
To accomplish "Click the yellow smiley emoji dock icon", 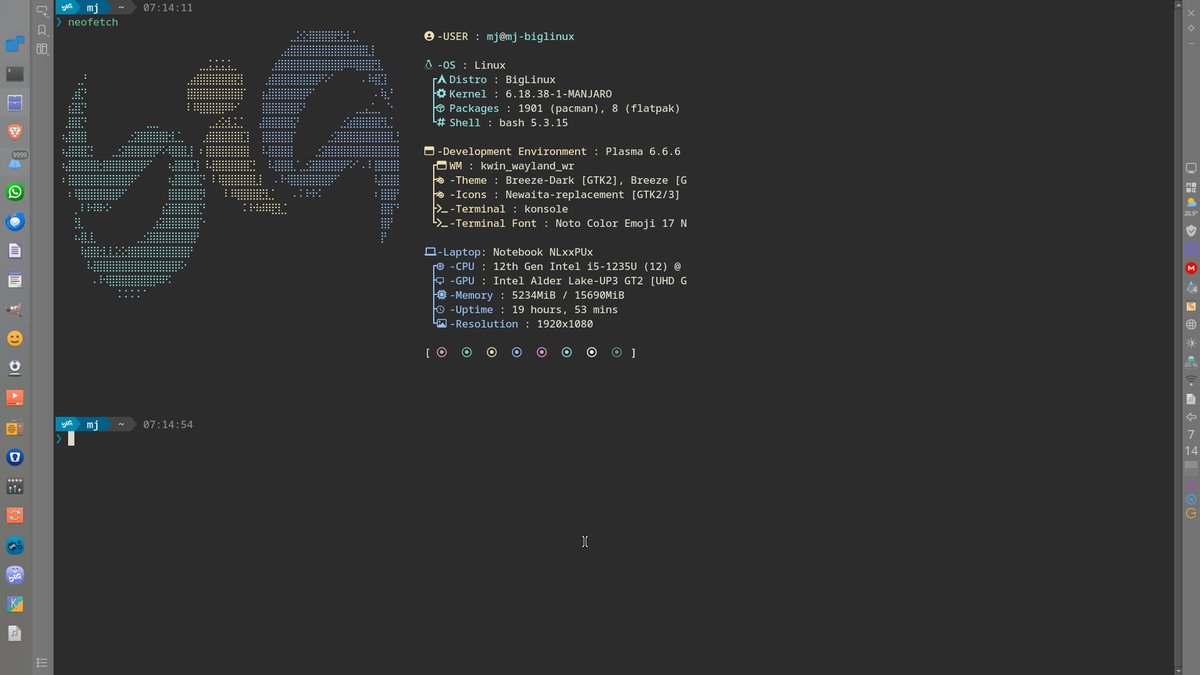I will [15, 339].
